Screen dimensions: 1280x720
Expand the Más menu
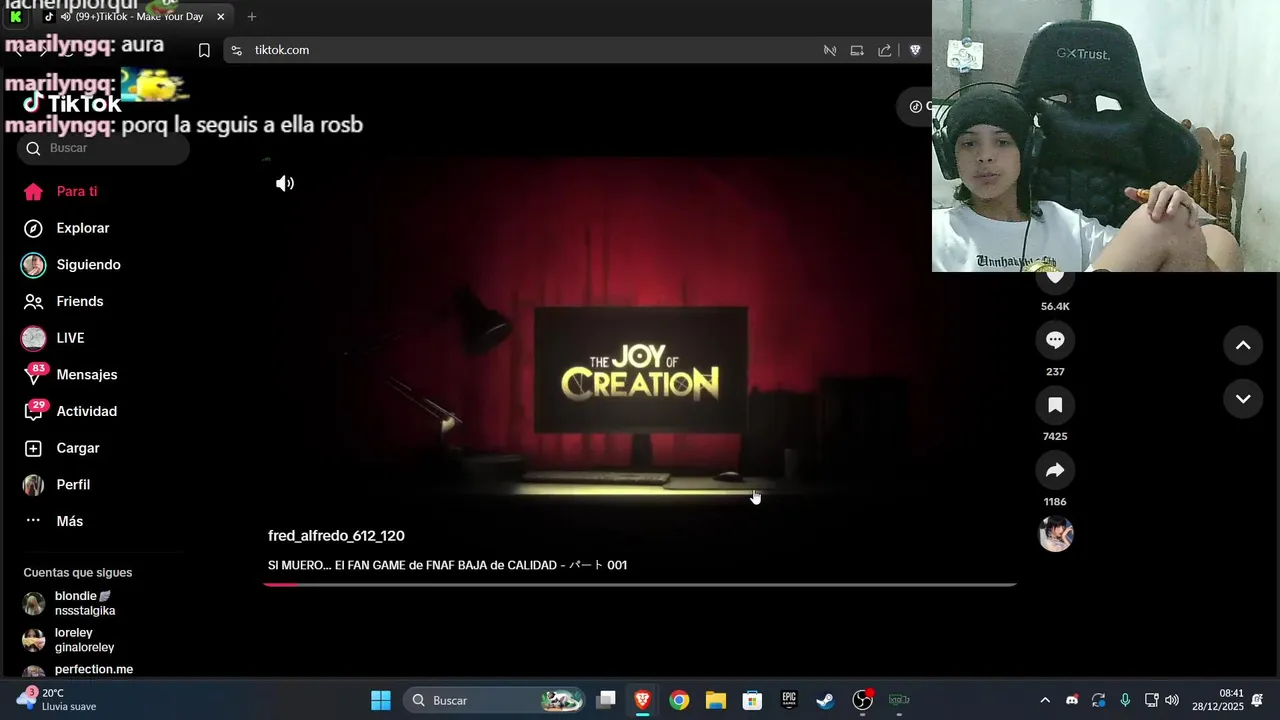(x=53, y=521)
